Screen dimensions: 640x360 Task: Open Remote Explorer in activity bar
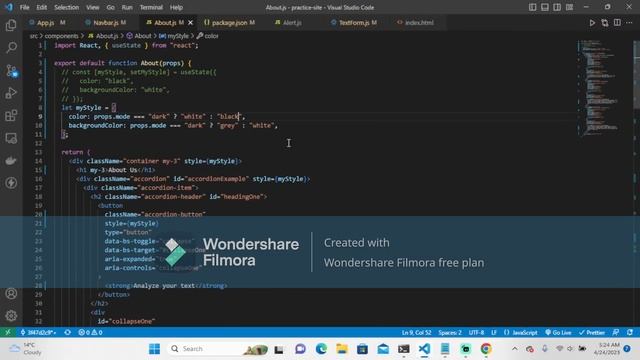[x=11, y=138]
